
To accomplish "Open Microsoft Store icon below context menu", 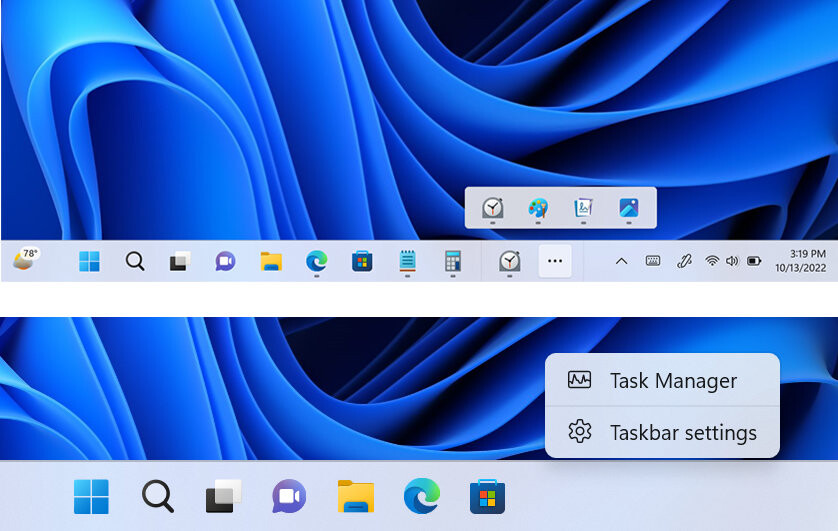I will pyautogui.click(x=487, y=496).
